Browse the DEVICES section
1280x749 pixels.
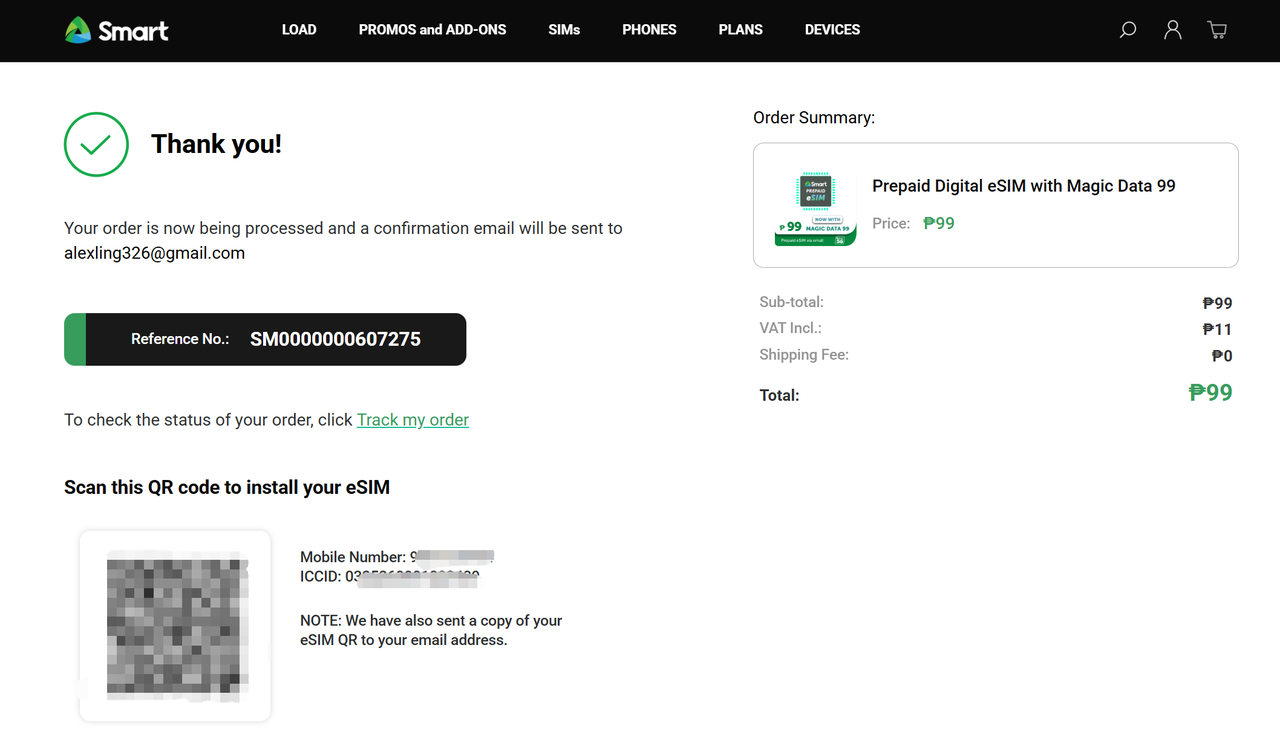click(x=832, y=30)
